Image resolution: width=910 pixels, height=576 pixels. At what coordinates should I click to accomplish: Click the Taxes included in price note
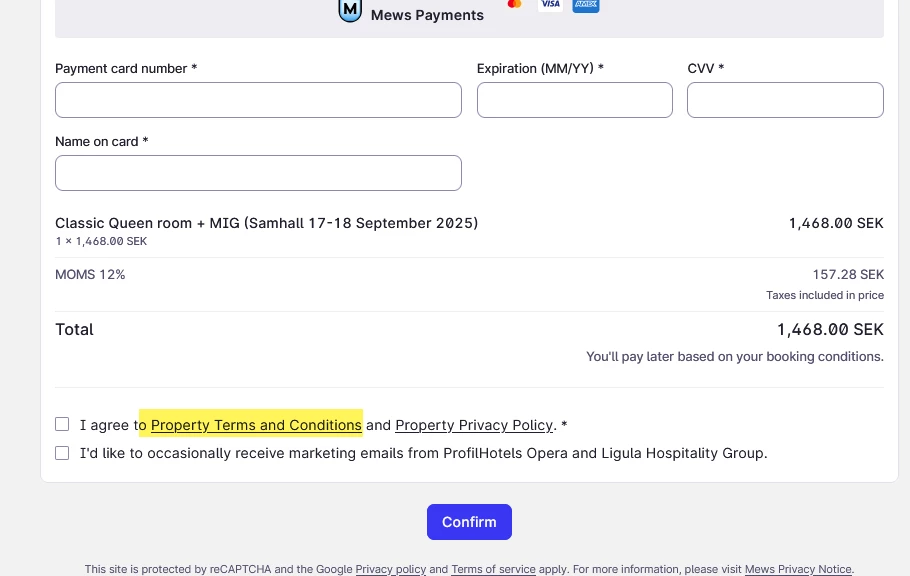click(825, 295)
